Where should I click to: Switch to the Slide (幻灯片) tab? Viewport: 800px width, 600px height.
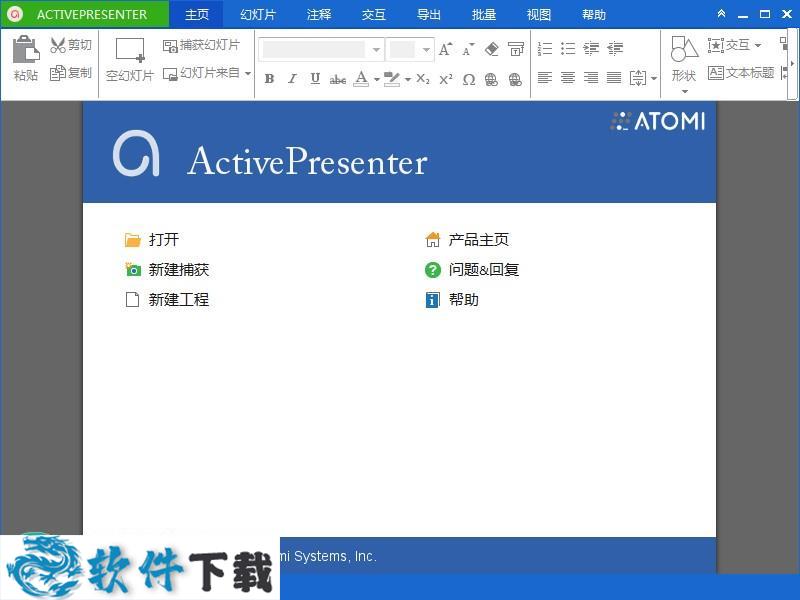[258, 14]
